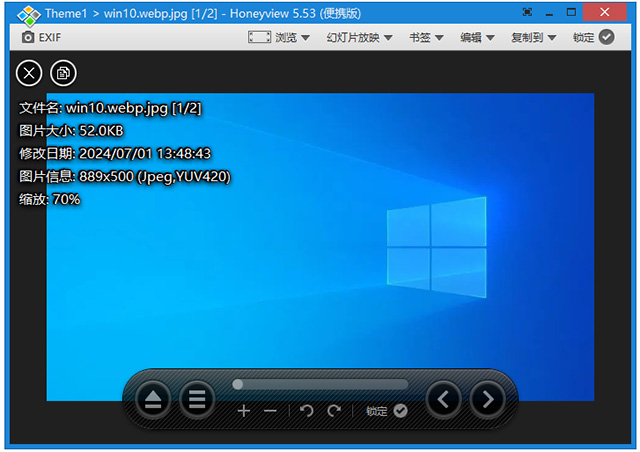Click the file name text win10.webp.jpg [1/2]
Screen dimensions: 640x452
(x=133, y=108)
